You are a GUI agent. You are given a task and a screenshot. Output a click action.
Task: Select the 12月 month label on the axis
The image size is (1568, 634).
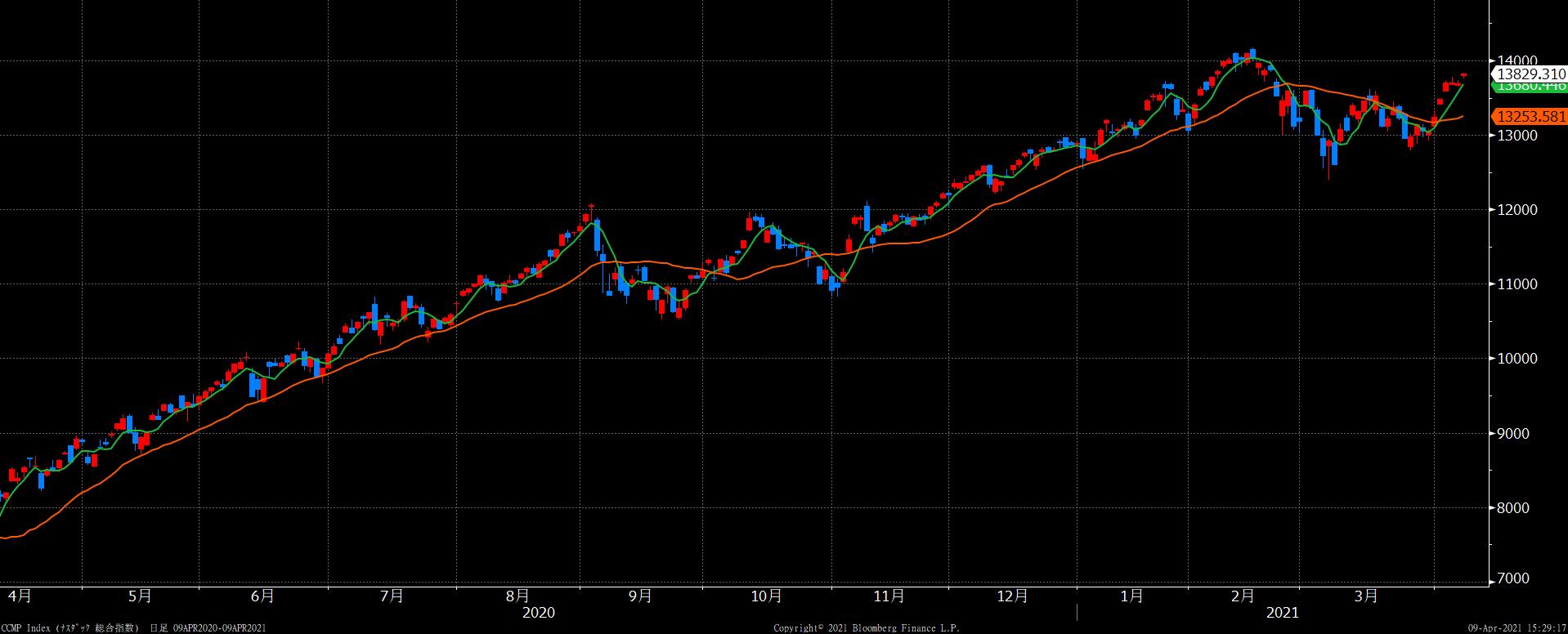coord(1012,596)
